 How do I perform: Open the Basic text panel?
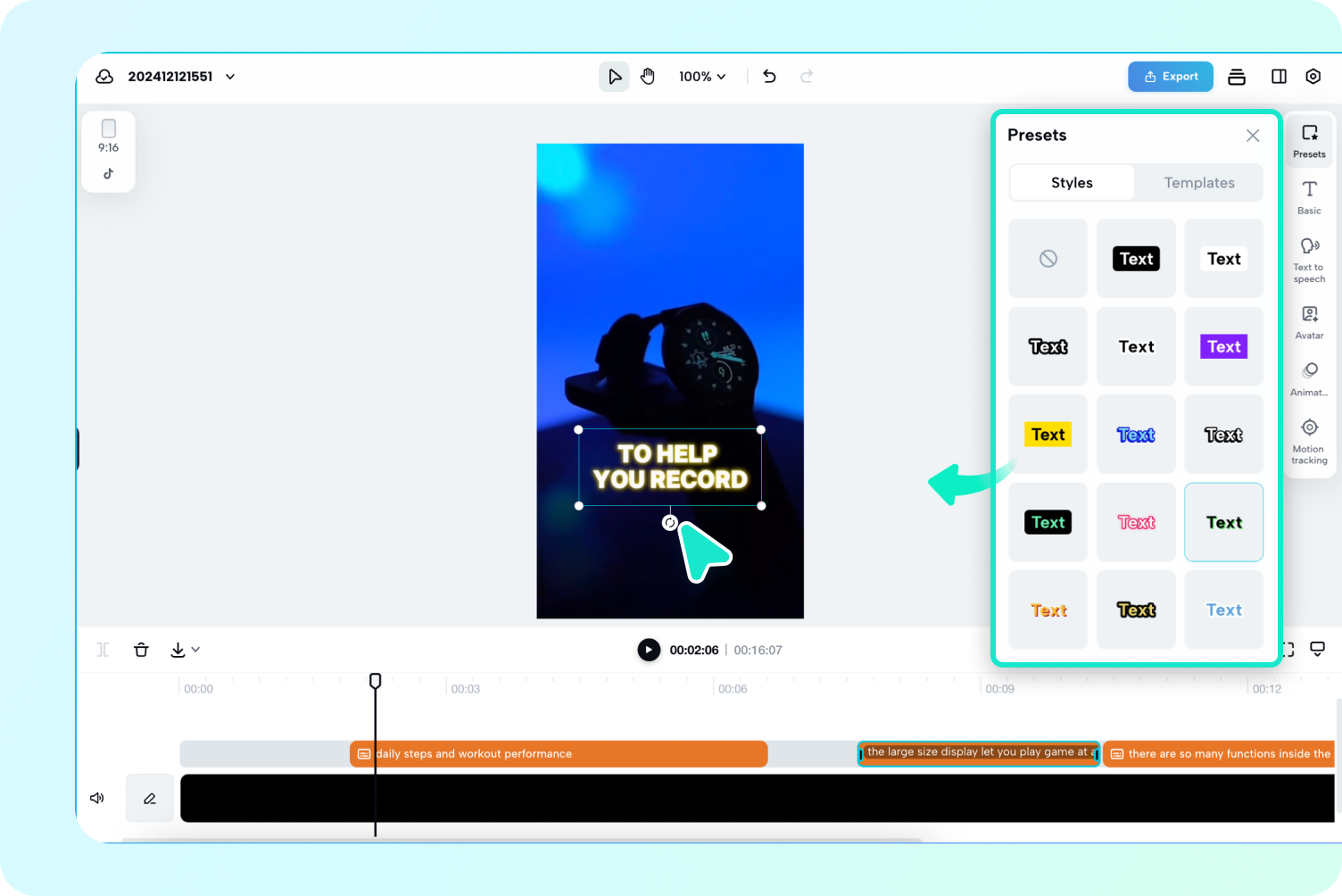tap(1309, 195)
